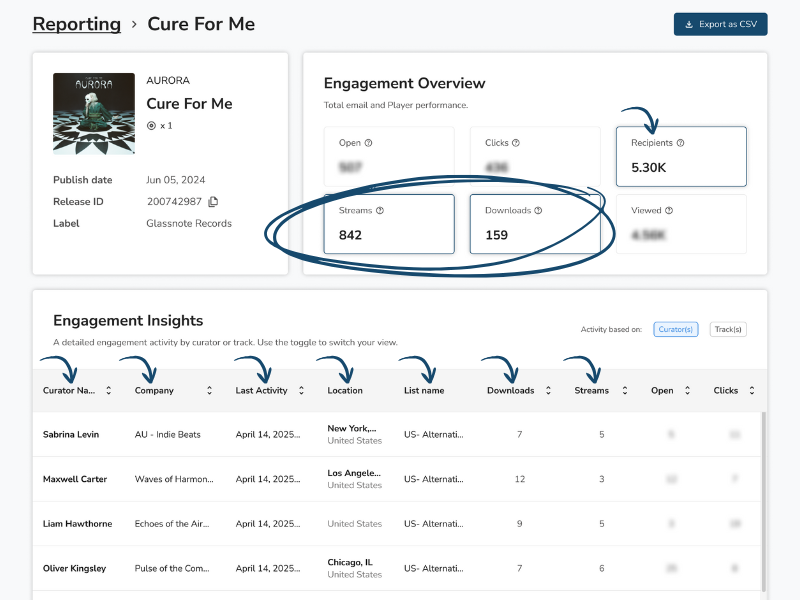Sort table by Curator Name column
The height and width of the screenshot is (600, 800).
coord(109,391)
